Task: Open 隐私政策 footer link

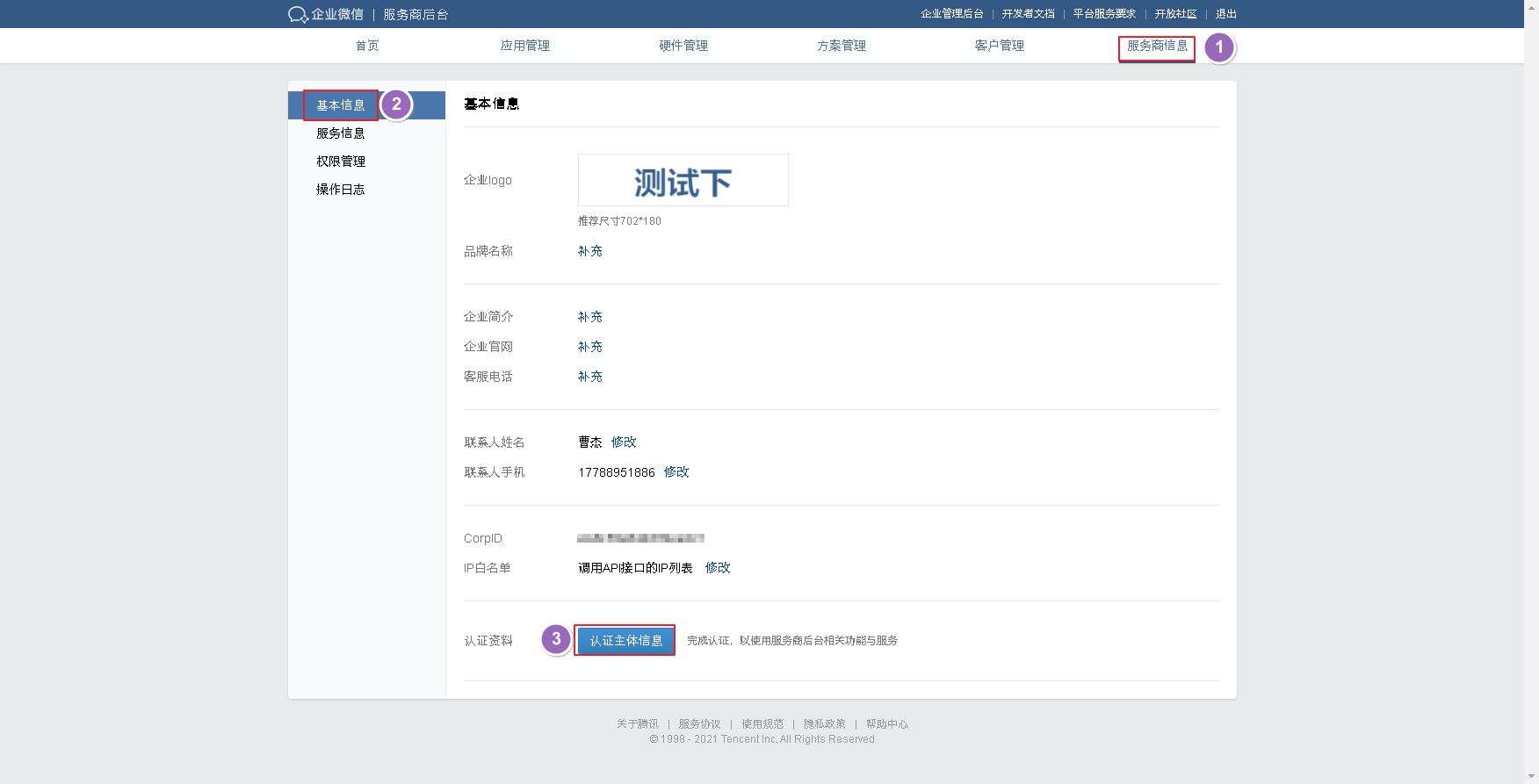Action: pyautogui.click(x=824, y=724)
